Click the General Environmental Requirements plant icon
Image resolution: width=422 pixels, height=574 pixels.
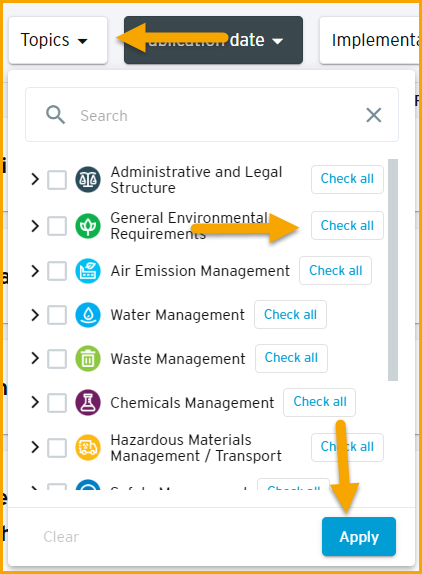(88, 226)
